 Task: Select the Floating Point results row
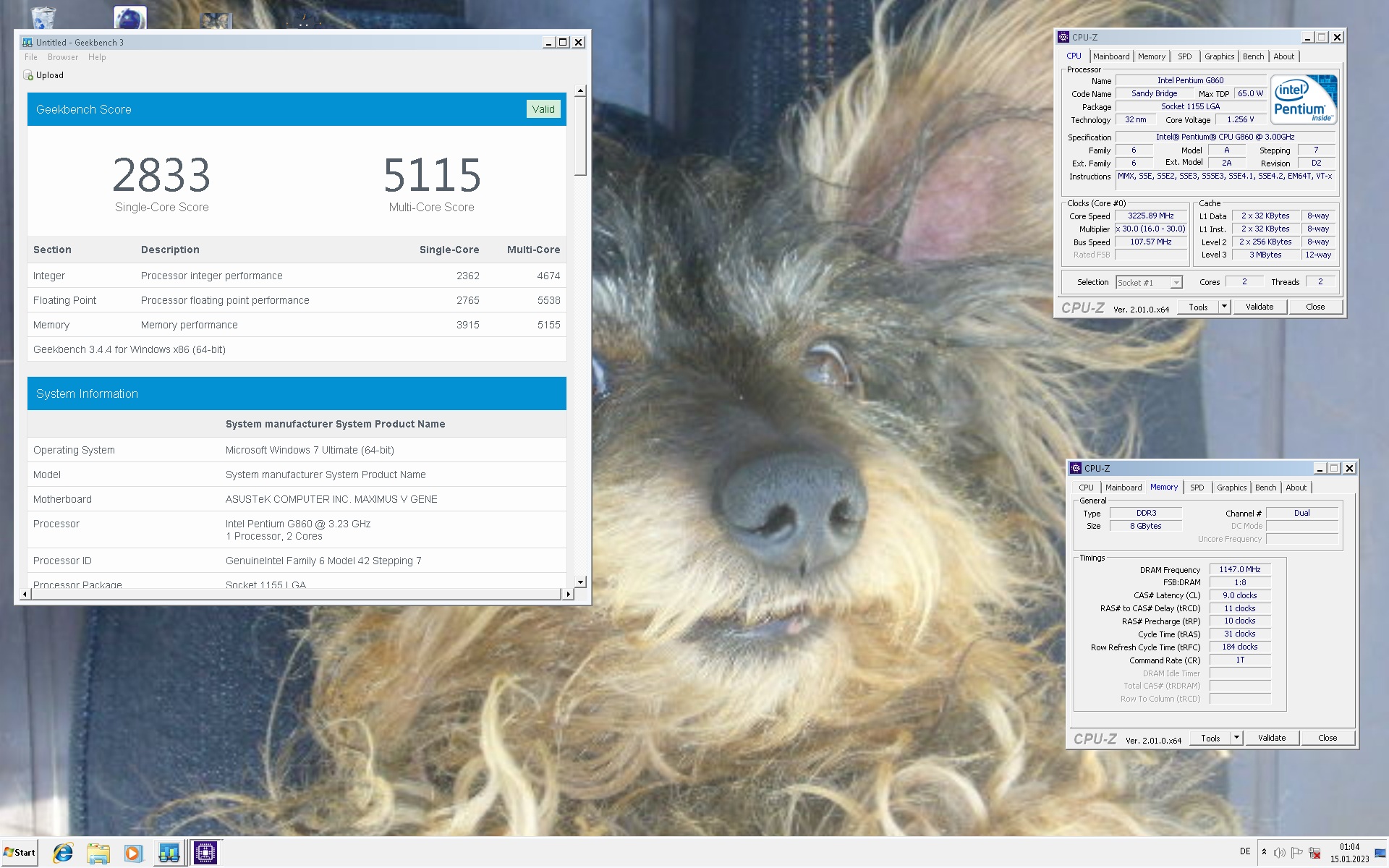[297, 300]
